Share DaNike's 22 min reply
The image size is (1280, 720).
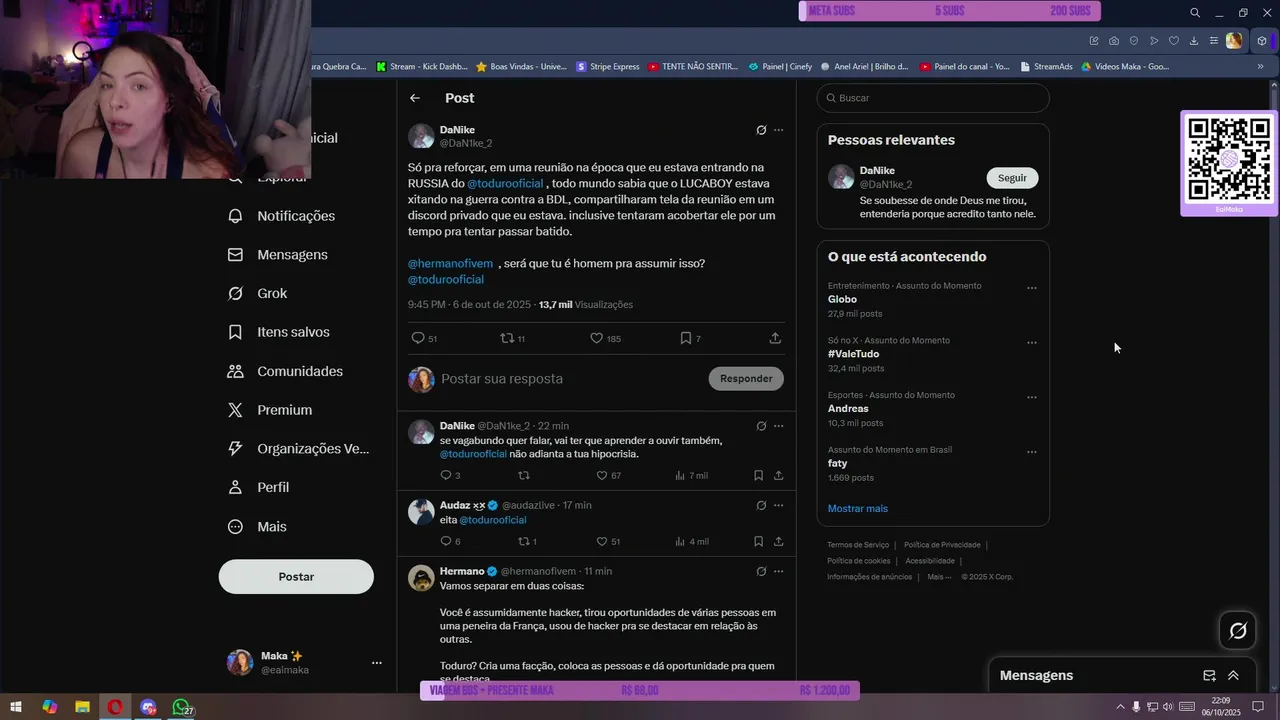pos(778,475)
